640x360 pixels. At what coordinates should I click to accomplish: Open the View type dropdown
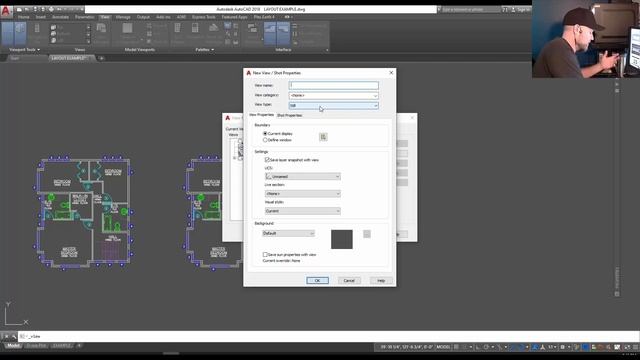(x=333, y=105)
